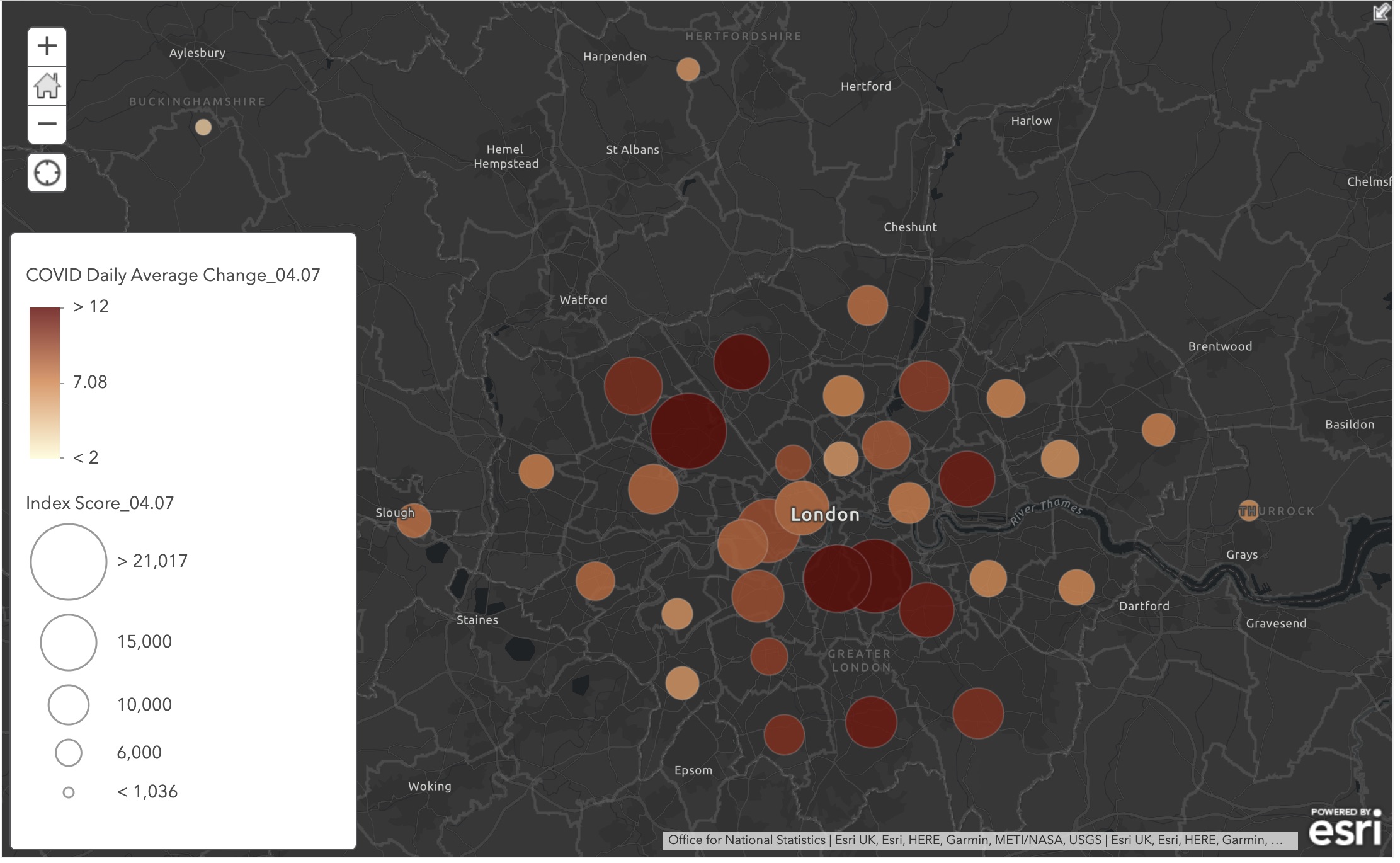
Task: Click the 6,000 legend circle symbol
Action: (x=69, y=753)
